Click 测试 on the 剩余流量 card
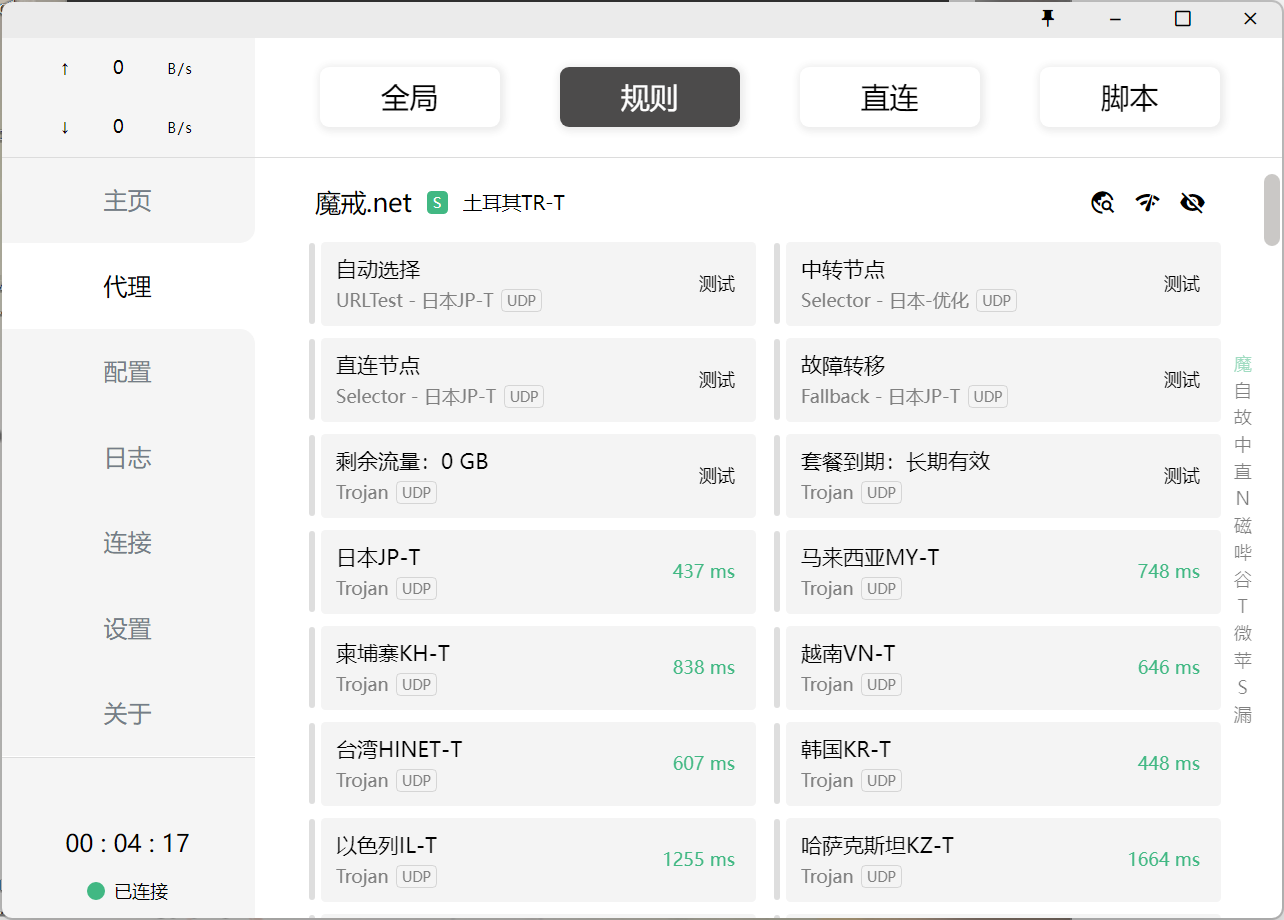 [717, 476]
